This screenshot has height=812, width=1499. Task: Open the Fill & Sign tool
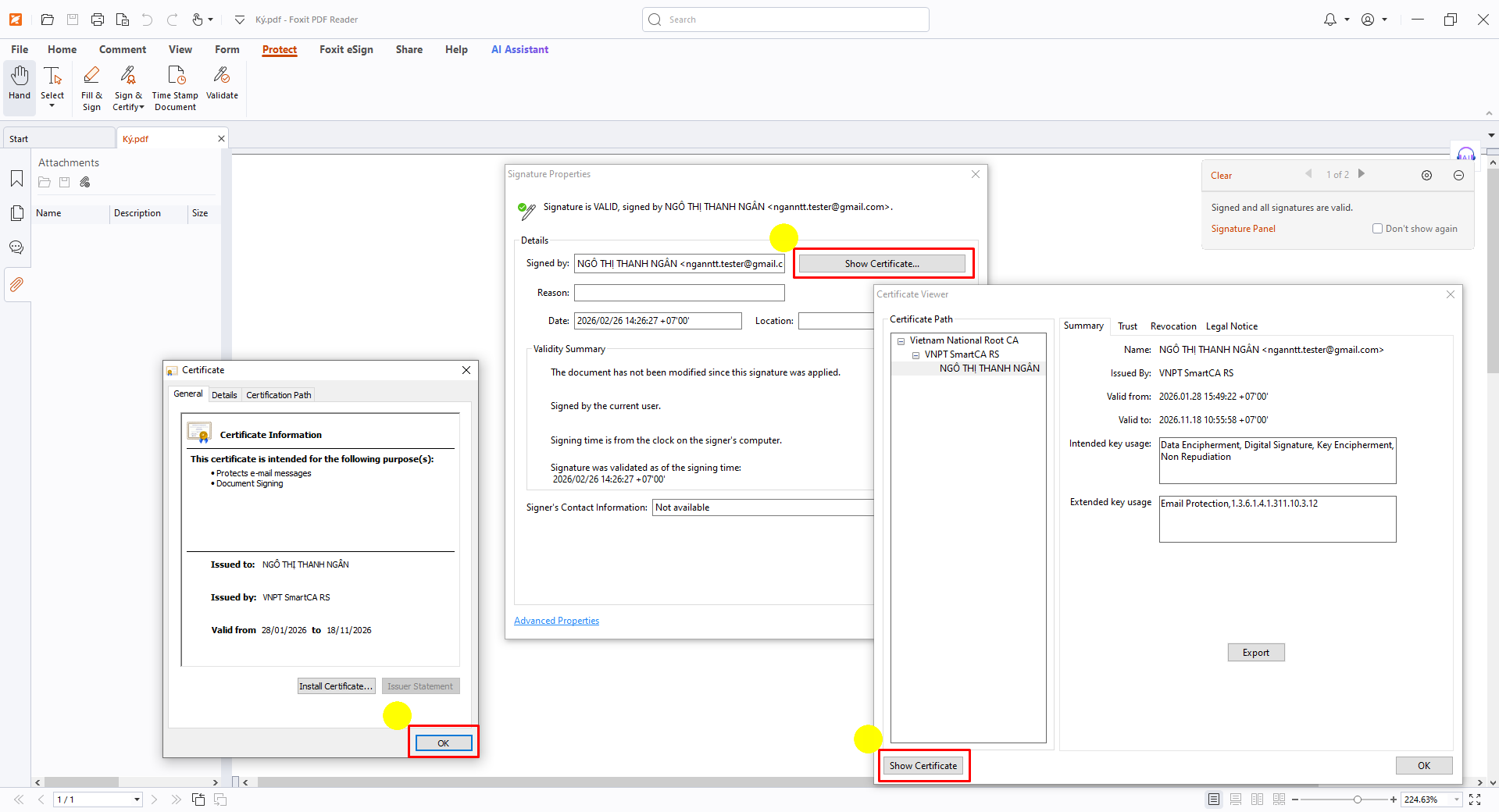point(91,88)
